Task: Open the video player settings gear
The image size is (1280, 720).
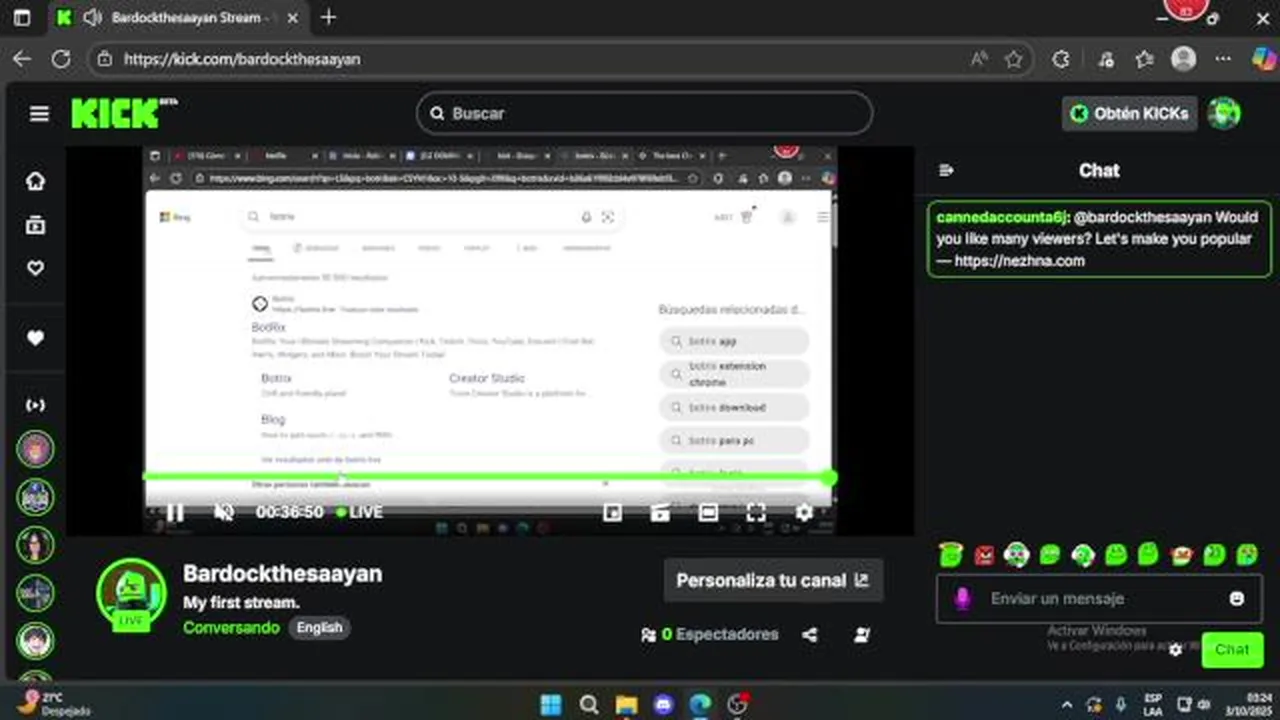Action: point(804,512)
